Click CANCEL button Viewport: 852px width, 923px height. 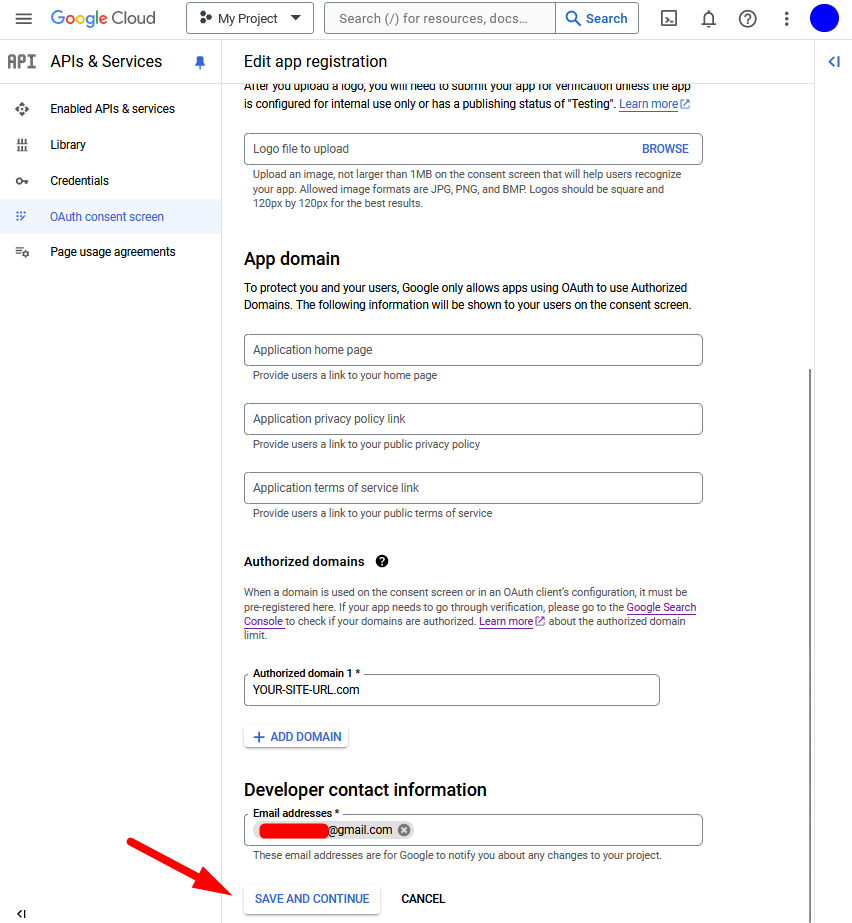coord(423,899)
